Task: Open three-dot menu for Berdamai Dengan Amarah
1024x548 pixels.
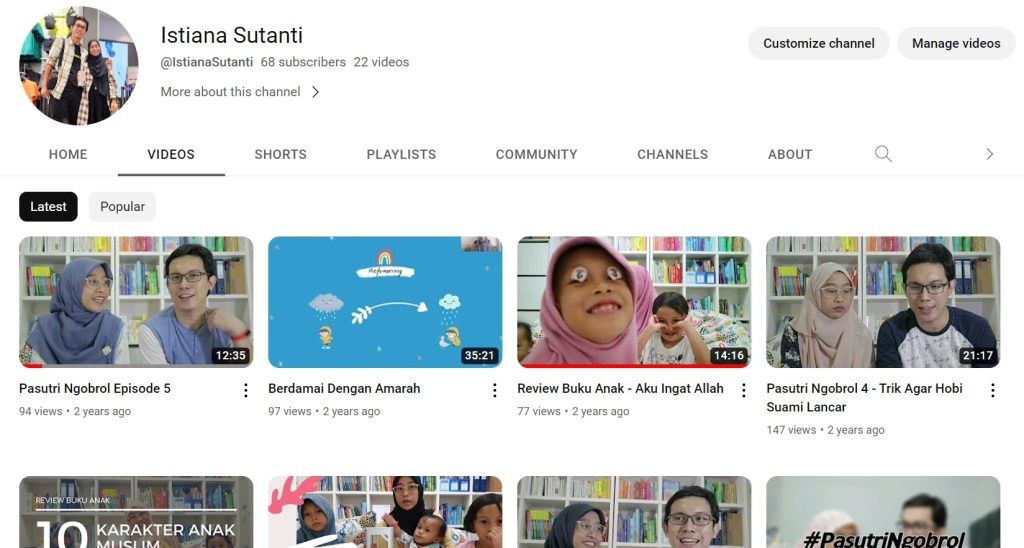Action: click(494, 390)
